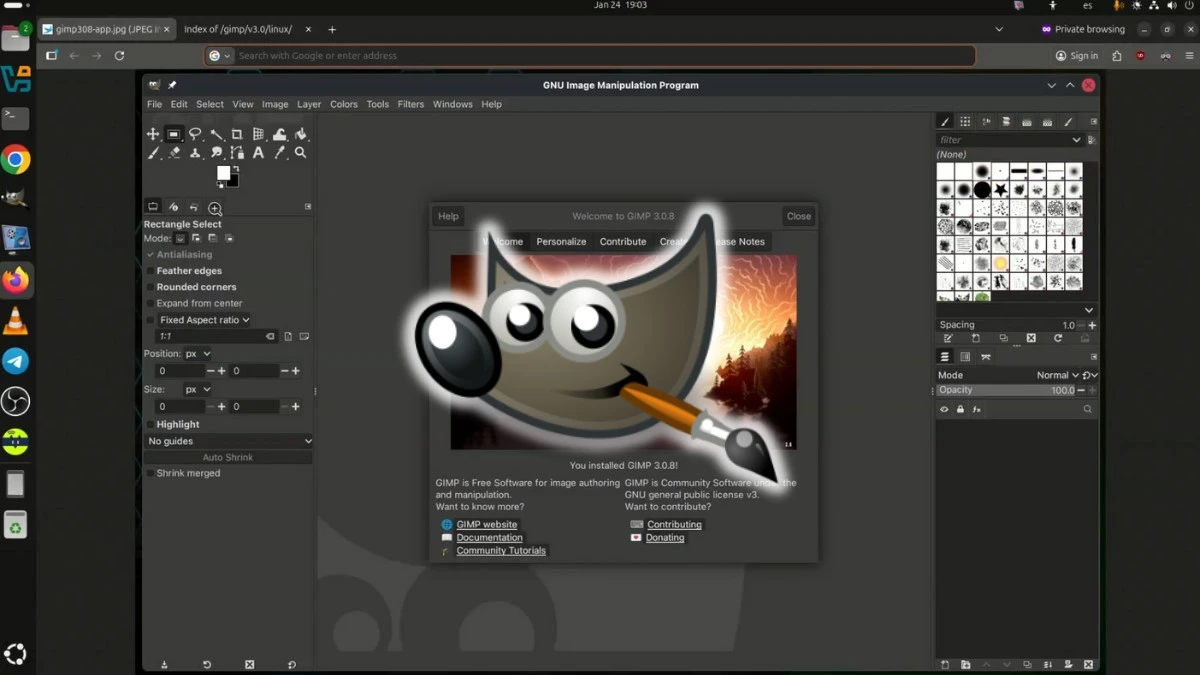The image size is (1200, 675).
Task: Open the No guides dropdown
Action: (x=227, y=440)
